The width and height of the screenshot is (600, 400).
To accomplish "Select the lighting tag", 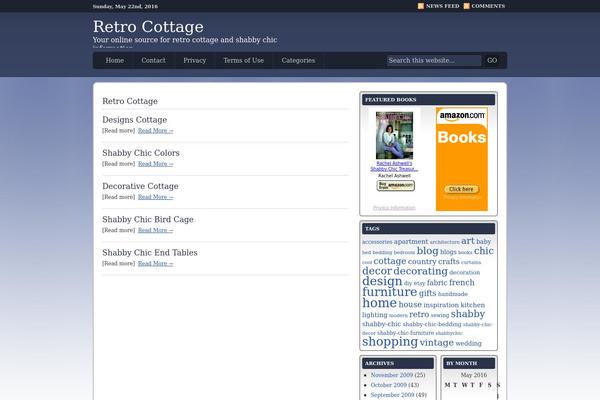I will coord(375,315).
